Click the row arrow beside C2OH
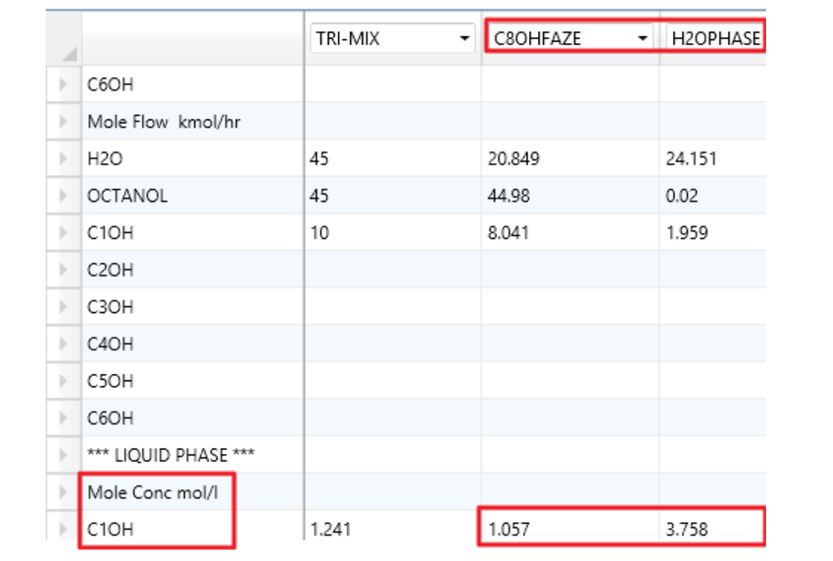The image size is (833, 561). pyautogui.click(x=64, y=270)
